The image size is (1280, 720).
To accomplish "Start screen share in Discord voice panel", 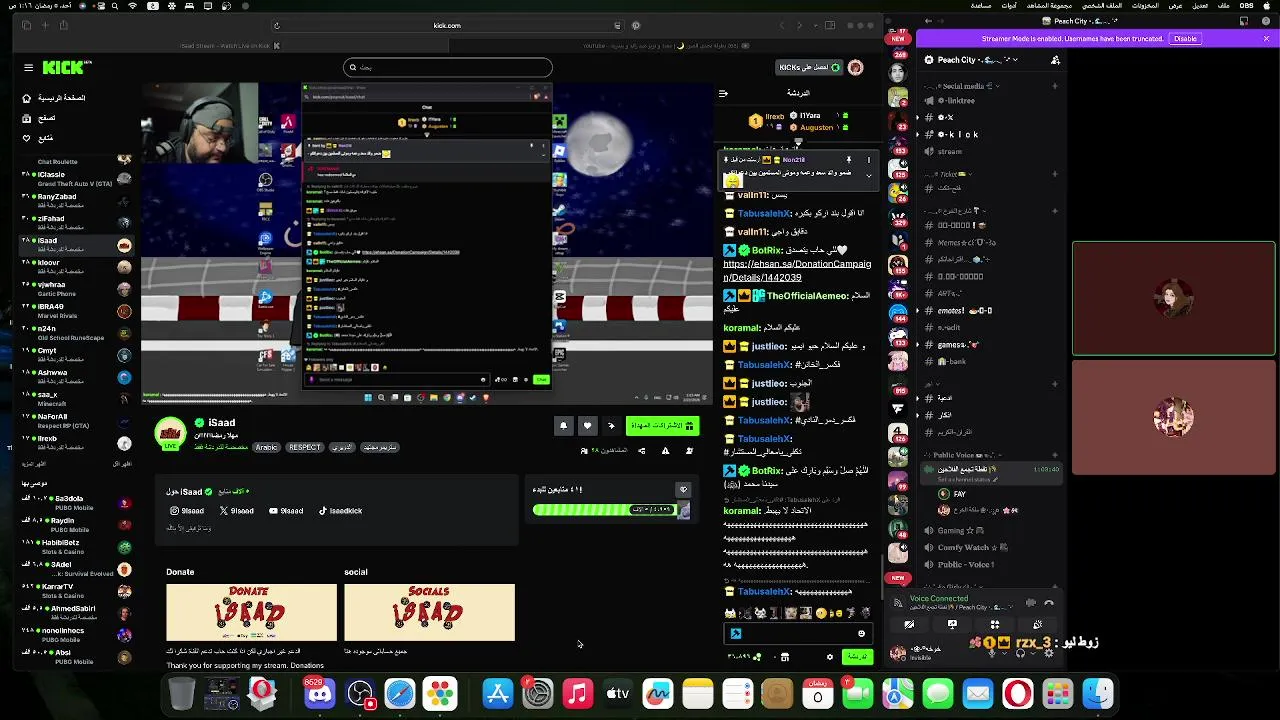I will pos(952,625).
